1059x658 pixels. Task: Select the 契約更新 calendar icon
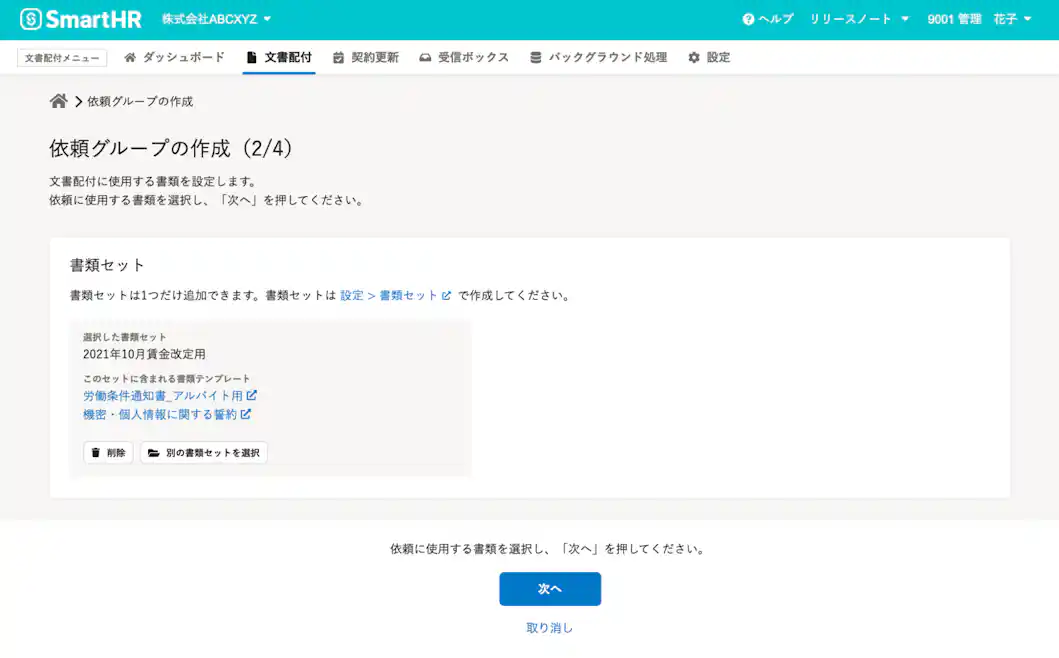337,57
